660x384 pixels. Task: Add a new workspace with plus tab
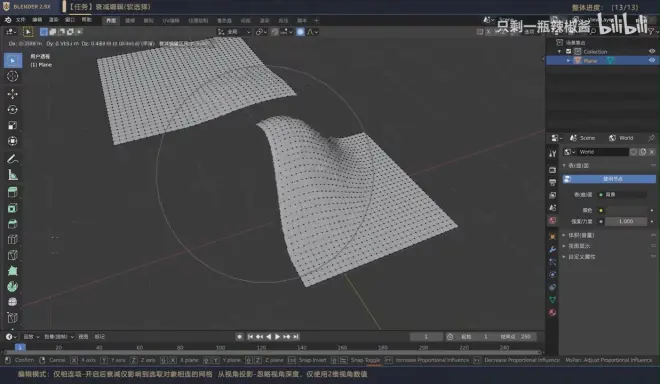(x=317, y=20)
